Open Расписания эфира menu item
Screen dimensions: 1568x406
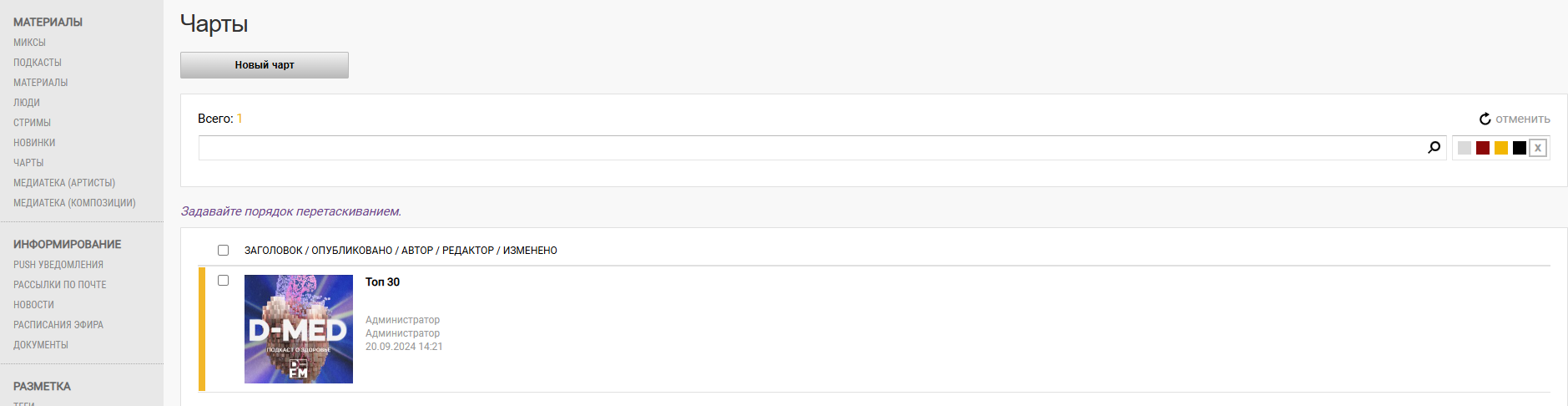point(58,325)
